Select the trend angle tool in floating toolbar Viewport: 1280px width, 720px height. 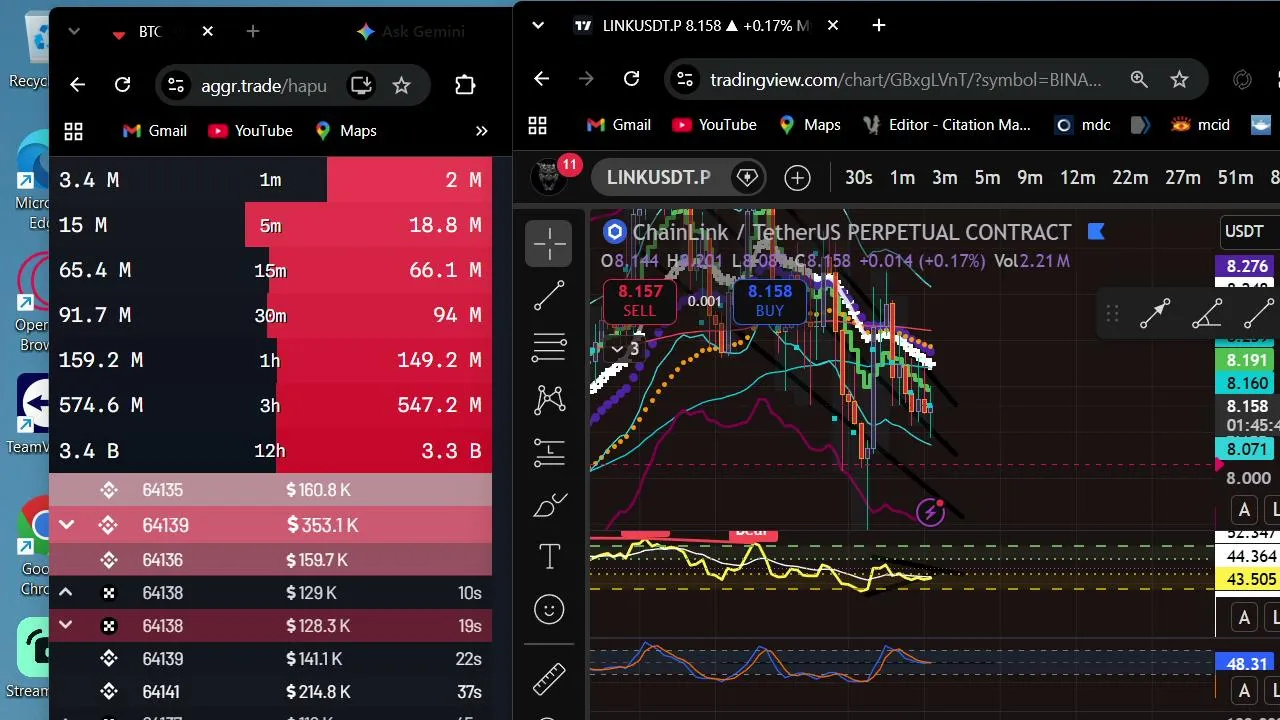tap(1208, 314)
